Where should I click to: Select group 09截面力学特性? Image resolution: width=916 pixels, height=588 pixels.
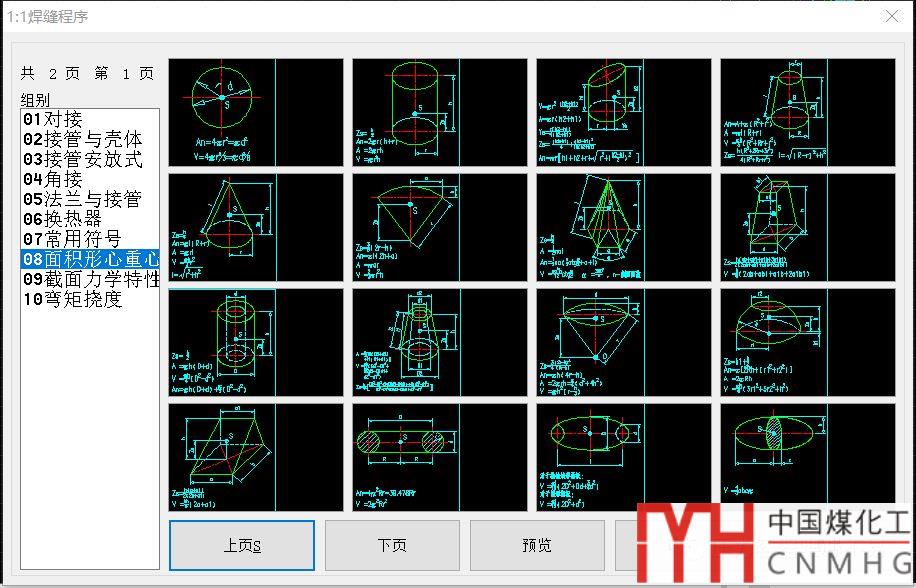pyautogui.click(x=90, y=279)
